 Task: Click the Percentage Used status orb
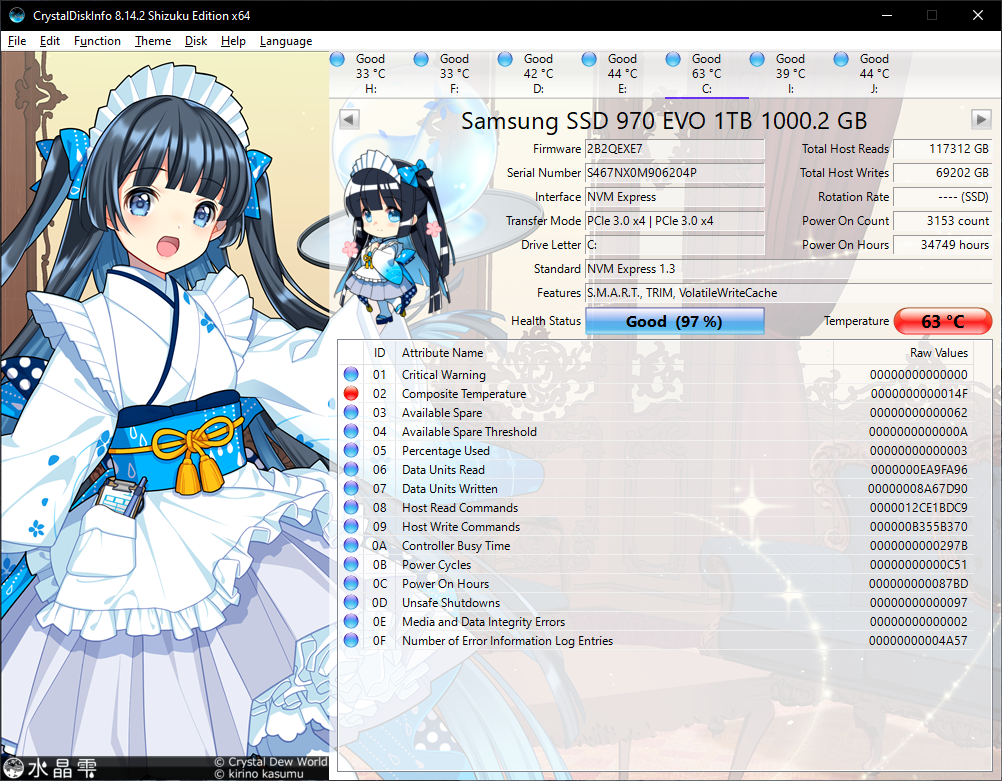tap(351, 450)
